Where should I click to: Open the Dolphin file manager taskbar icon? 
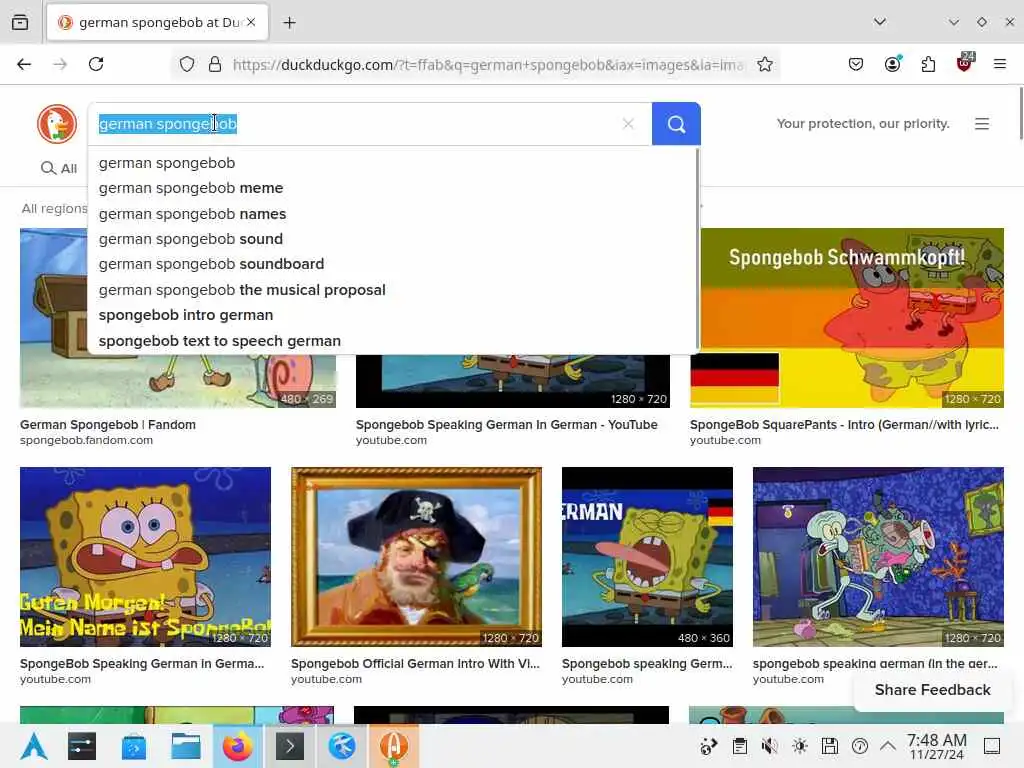[x=185, y=746]
